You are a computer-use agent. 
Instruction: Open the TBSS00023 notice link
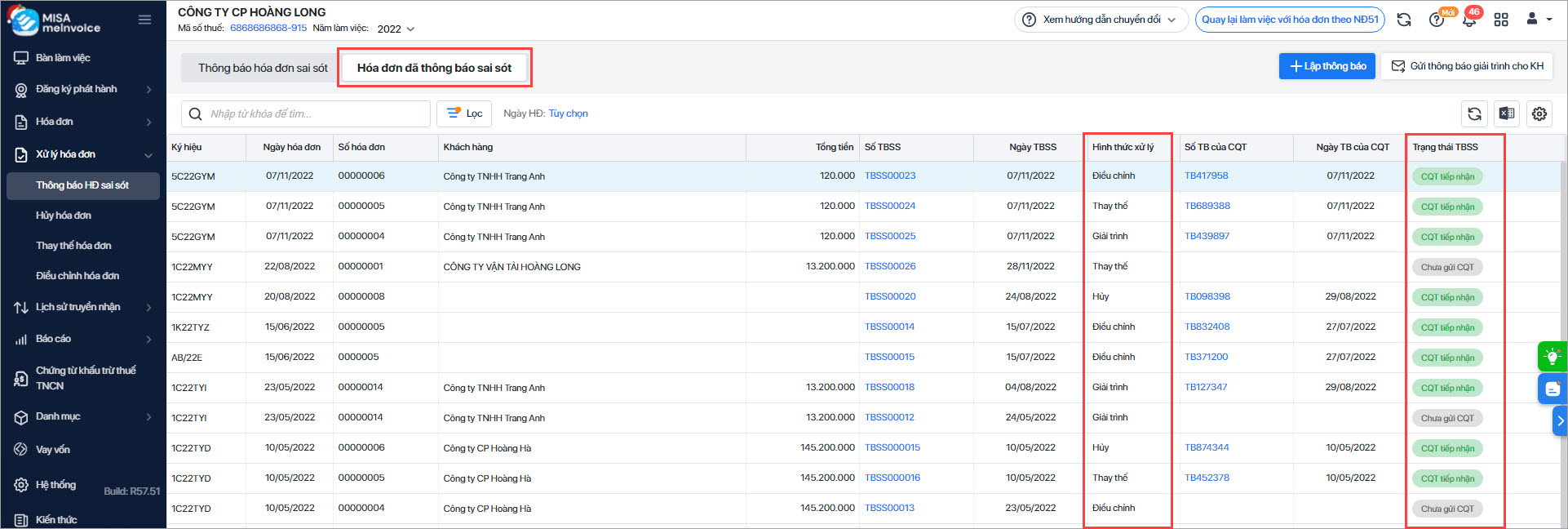point(890,176)
